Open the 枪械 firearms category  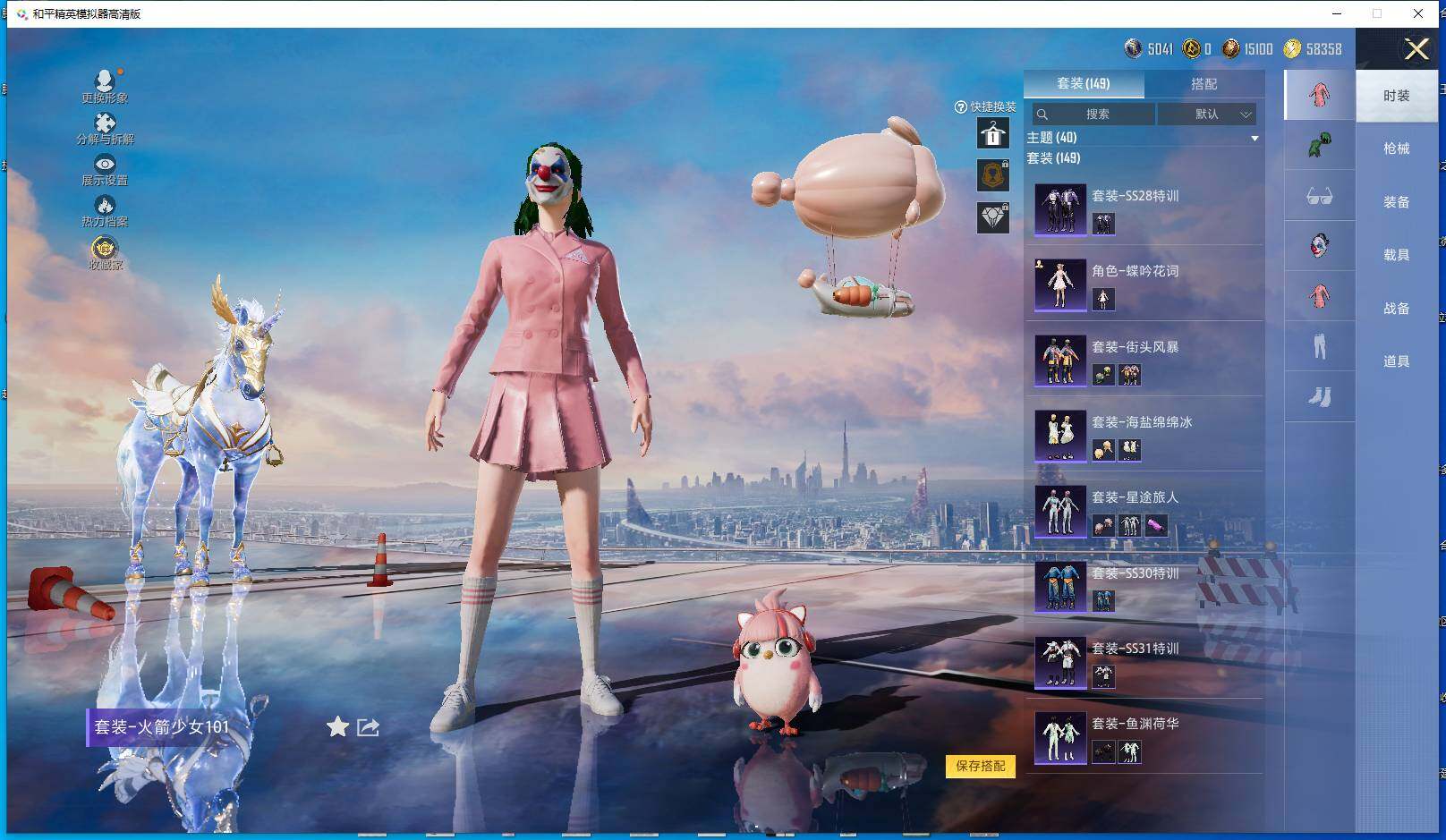(1396, 148)
